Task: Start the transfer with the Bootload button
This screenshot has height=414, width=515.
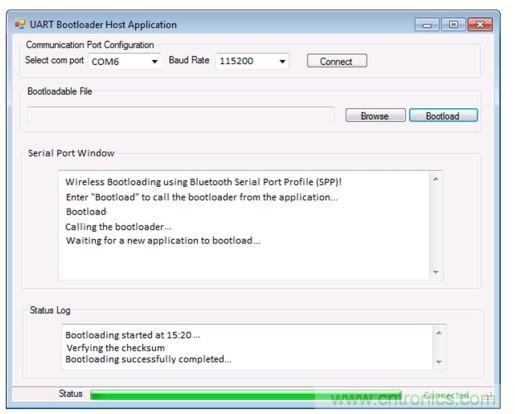Action: pyautogui.click(x=443, y=115)
